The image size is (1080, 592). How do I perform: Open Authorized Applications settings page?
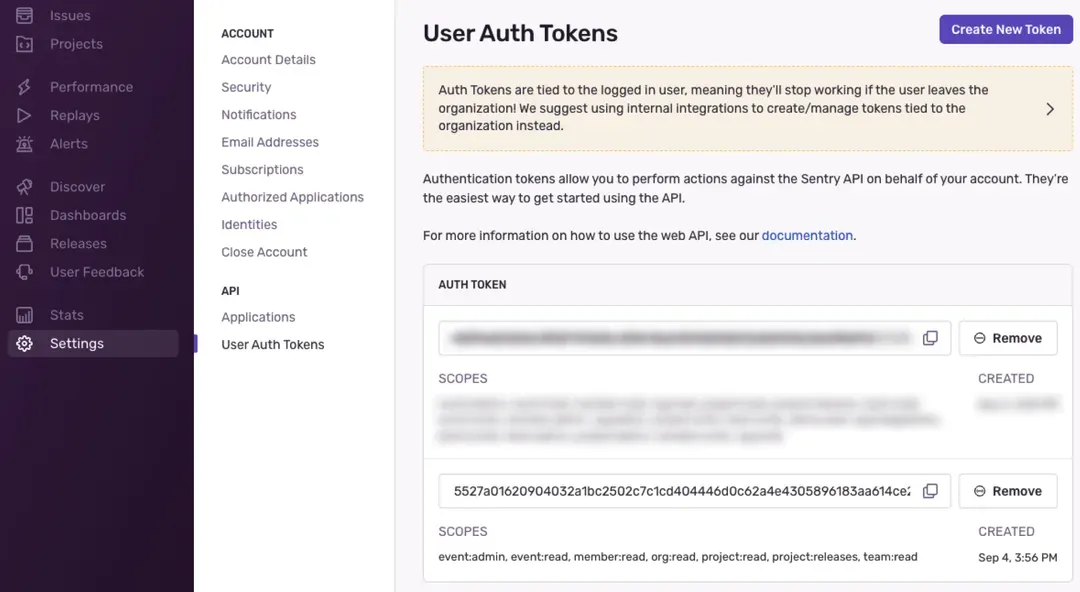[x=292, y=197]
